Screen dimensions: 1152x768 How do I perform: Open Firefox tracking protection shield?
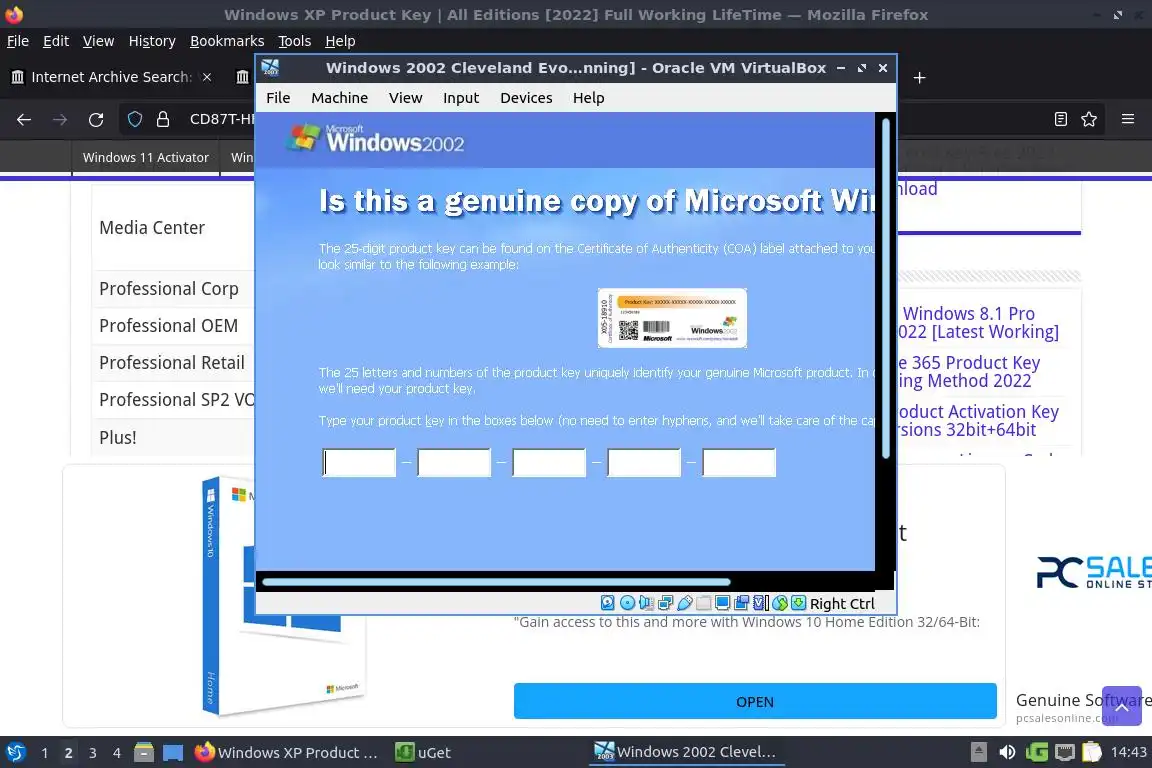[x=135, y=119]
